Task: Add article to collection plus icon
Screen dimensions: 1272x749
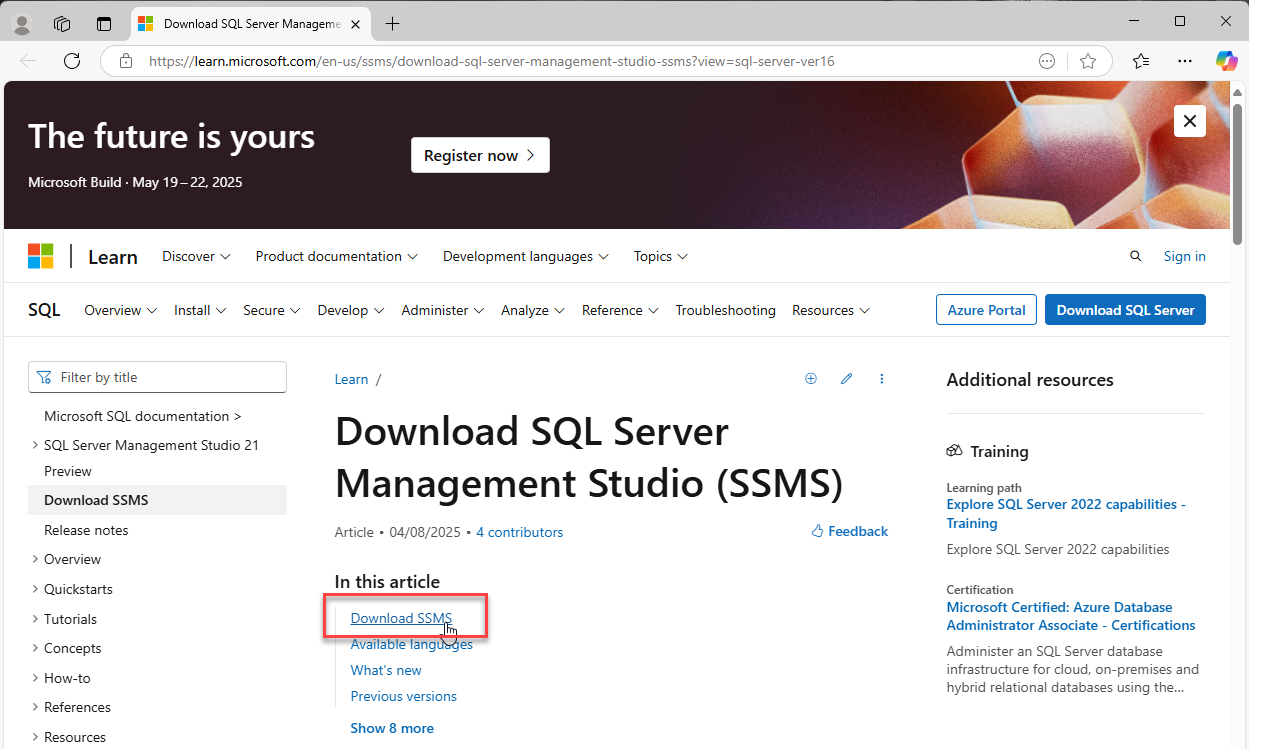Action: pyautogui.click(x=811, y=379)
